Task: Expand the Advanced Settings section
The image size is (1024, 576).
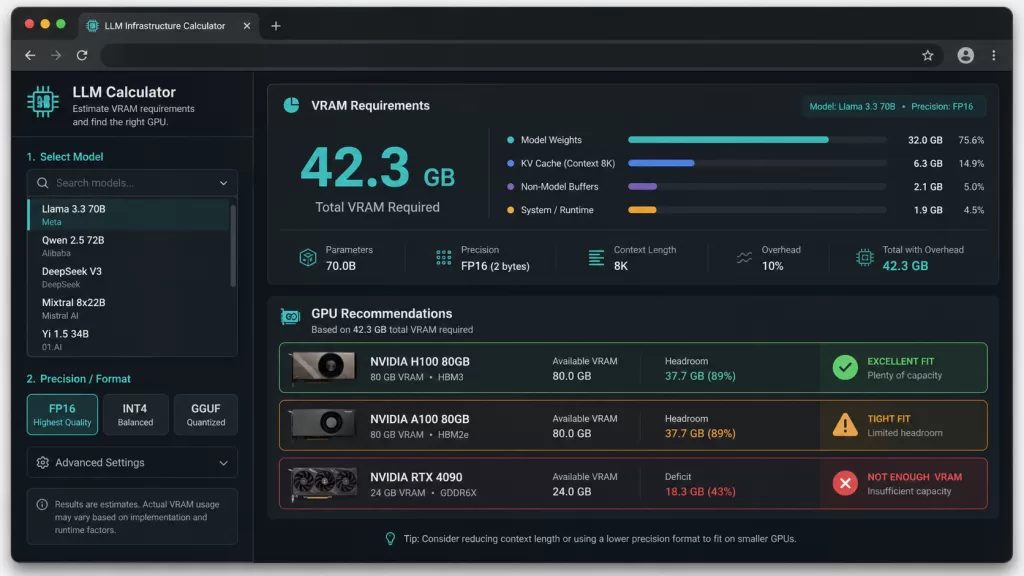Action: click(x=132, y=462)
